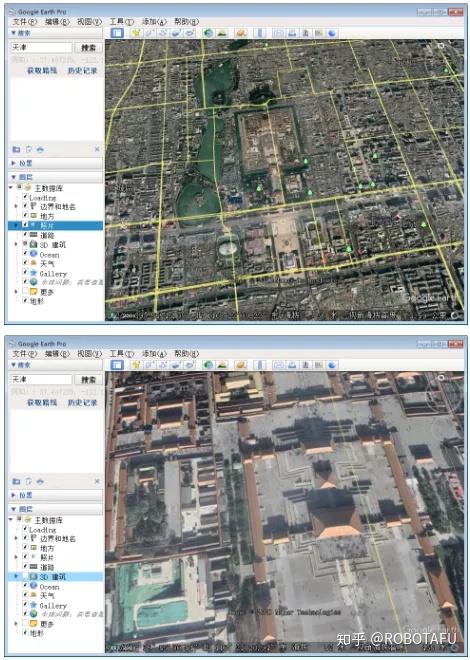This screenshot has height=660, width=470.
Task: Toggle sunlight icon in upper window toolbar
Action: [x=222, y=33]
